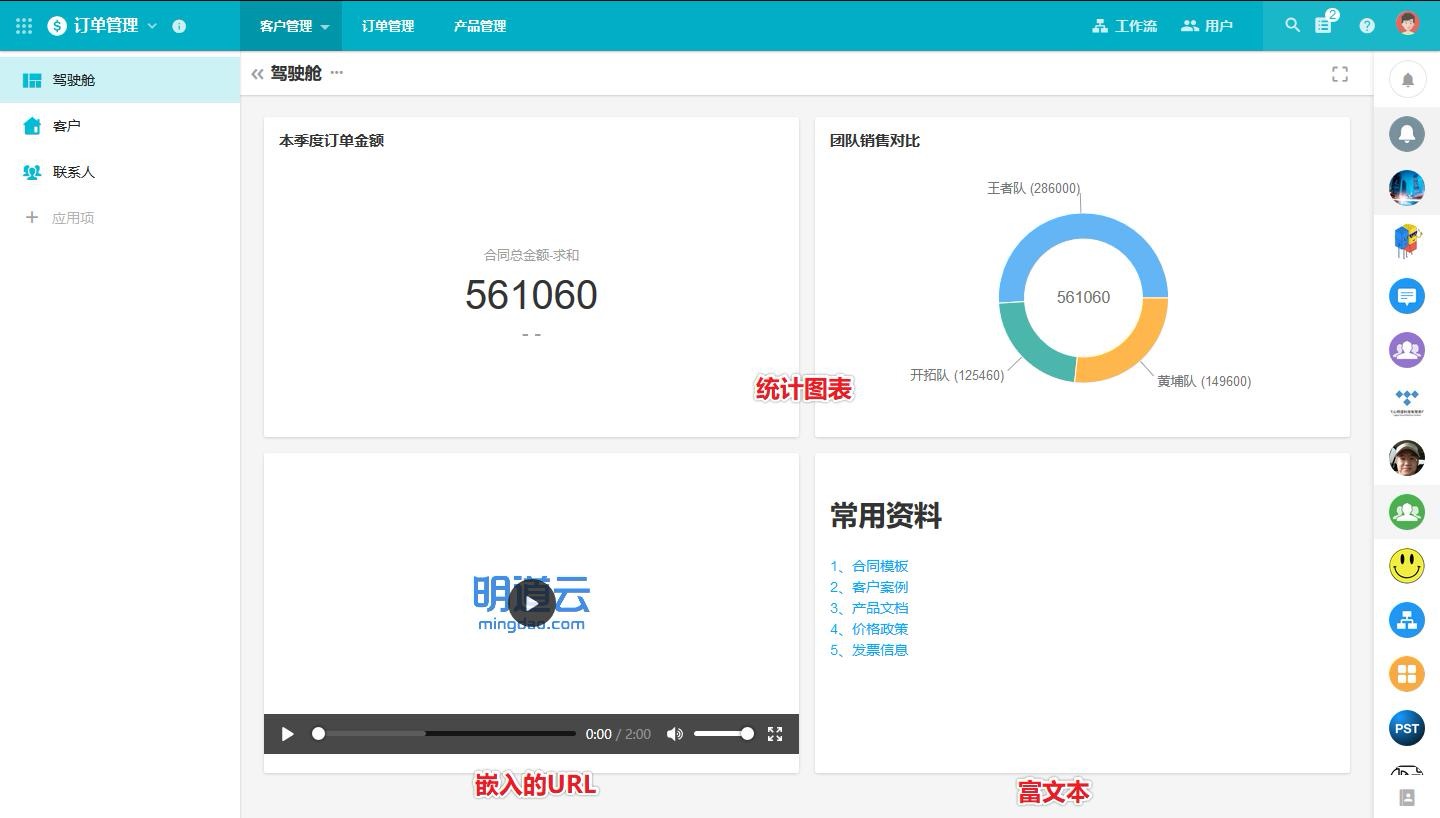
Task: Open the task list with 2 notifications
Action: pos(1323,26)
